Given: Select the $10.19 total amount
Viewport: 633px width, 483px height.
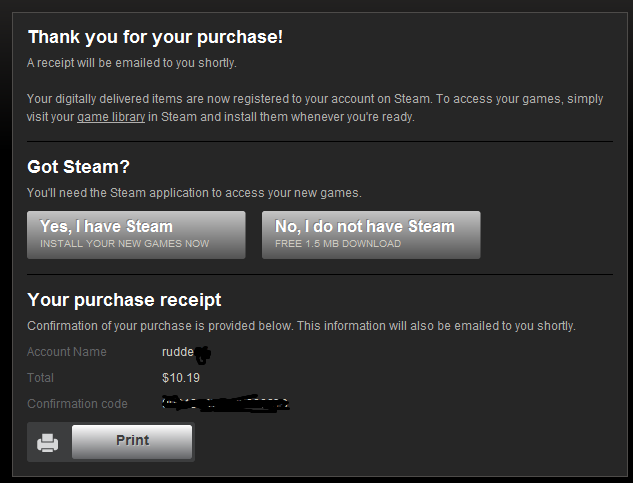Looking at the screenshot, I should click(181, 378).
